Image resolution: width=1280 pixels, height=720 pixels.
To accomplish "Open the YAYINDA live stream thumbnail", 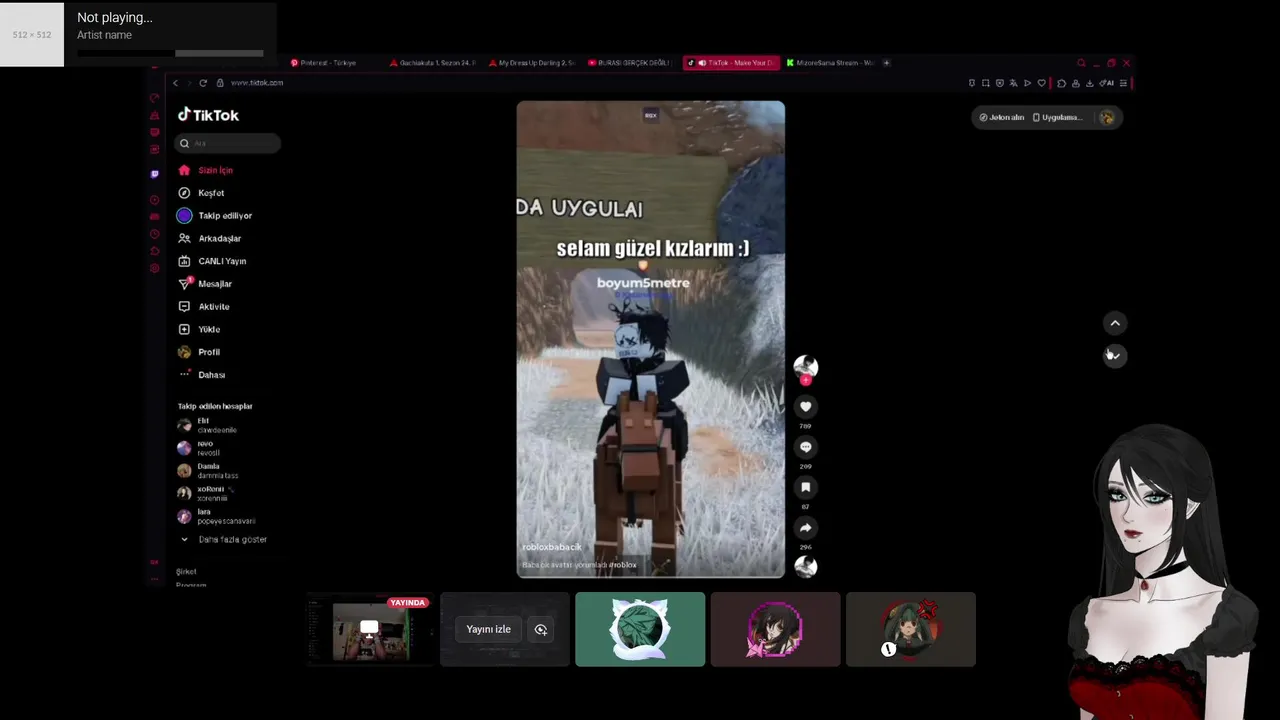I will [x=370, y=630].
